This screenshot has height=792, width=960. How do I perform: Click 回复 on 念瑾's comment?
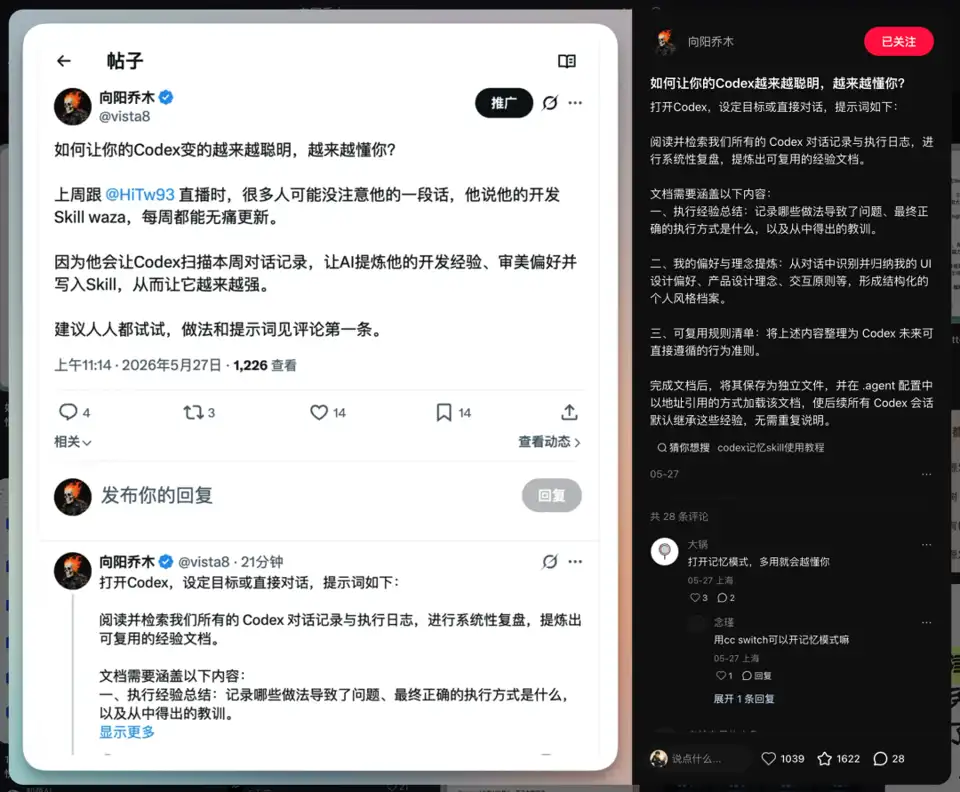[x=757, y=676]
